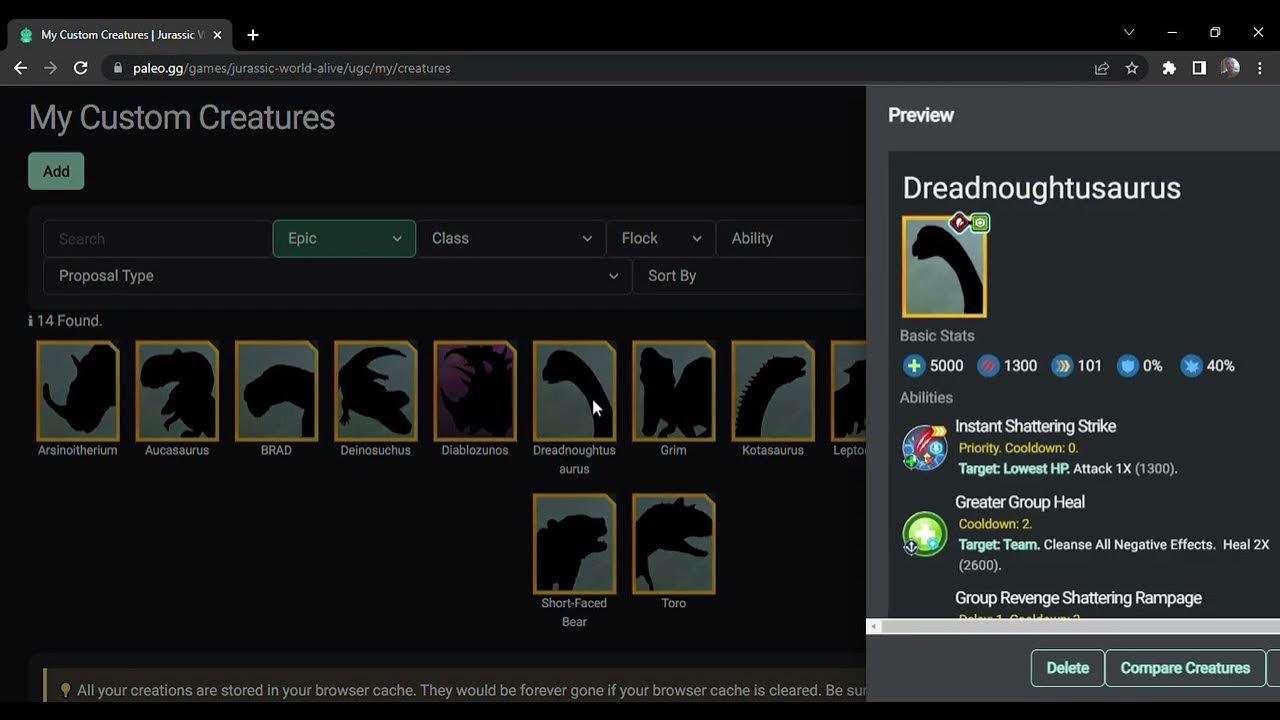Click the browser back arrow

point(20,68)
